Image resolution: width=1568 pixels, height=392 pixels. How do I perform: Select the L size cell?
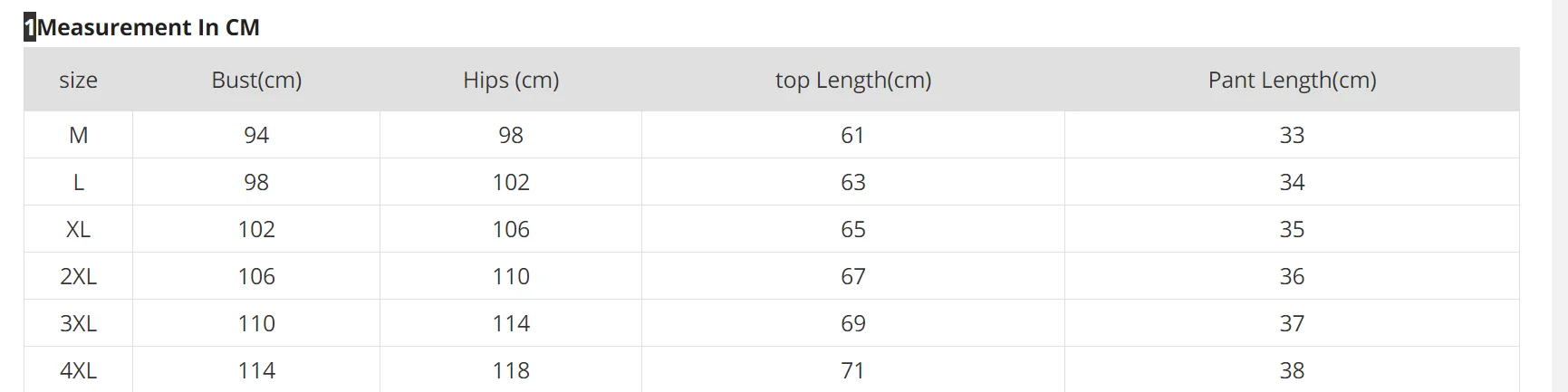(x=78, y=182)
